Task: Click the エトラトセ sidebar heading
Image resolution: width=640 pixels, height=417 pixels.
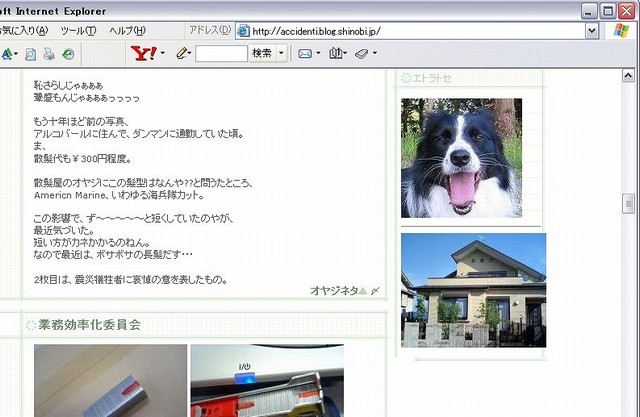Action: [432, 78]
